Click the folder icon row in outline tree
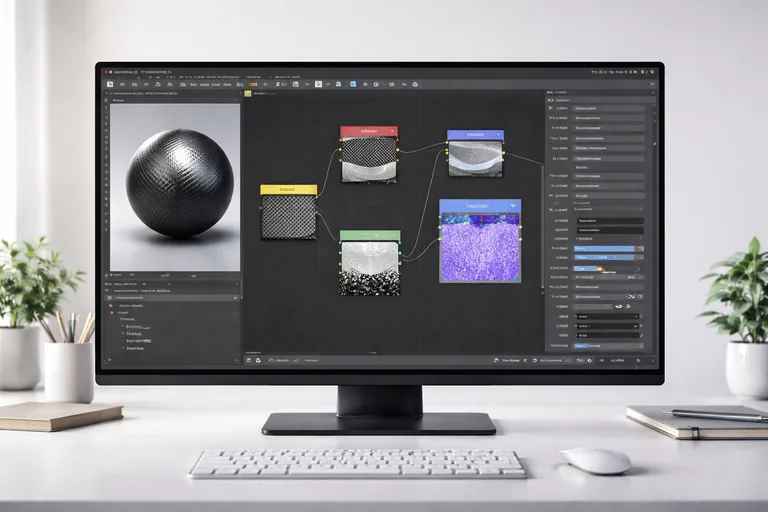 coord(171,306)
